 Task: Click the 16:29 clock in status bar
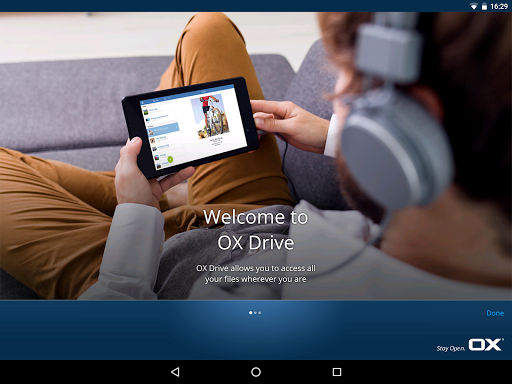coord(499,6)
